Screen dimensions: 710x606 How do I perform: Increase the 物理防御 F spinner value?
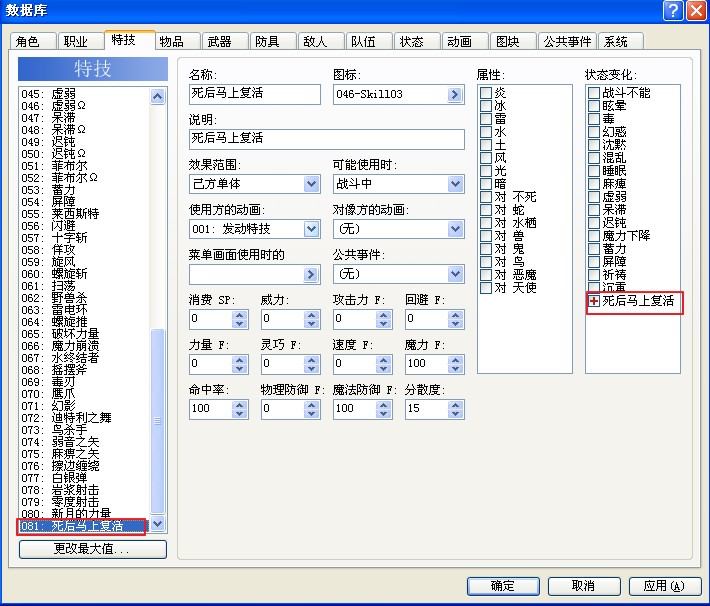tap(312, 404)
